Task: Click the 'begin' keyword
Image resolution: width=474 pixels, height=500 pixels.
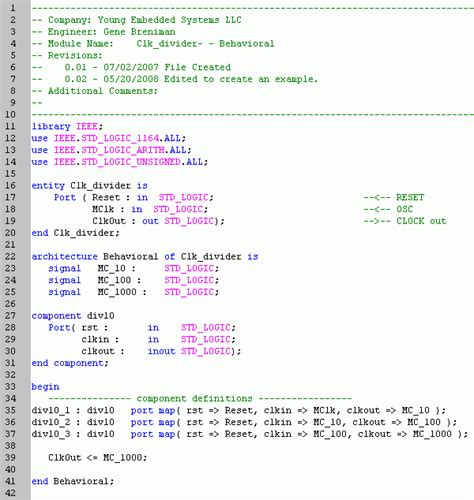Action: (x=46, y=387)
